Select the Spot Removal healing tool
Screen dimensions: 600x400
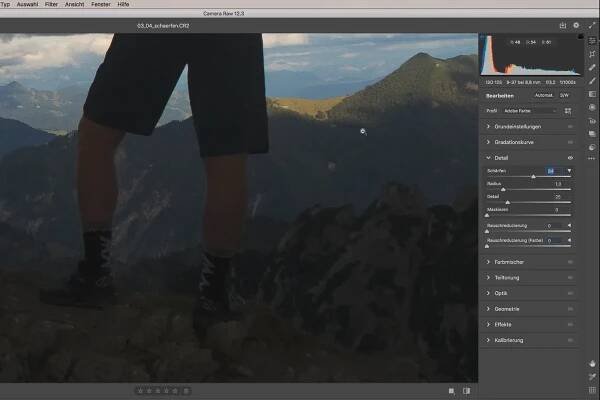(x=593, y=67)
